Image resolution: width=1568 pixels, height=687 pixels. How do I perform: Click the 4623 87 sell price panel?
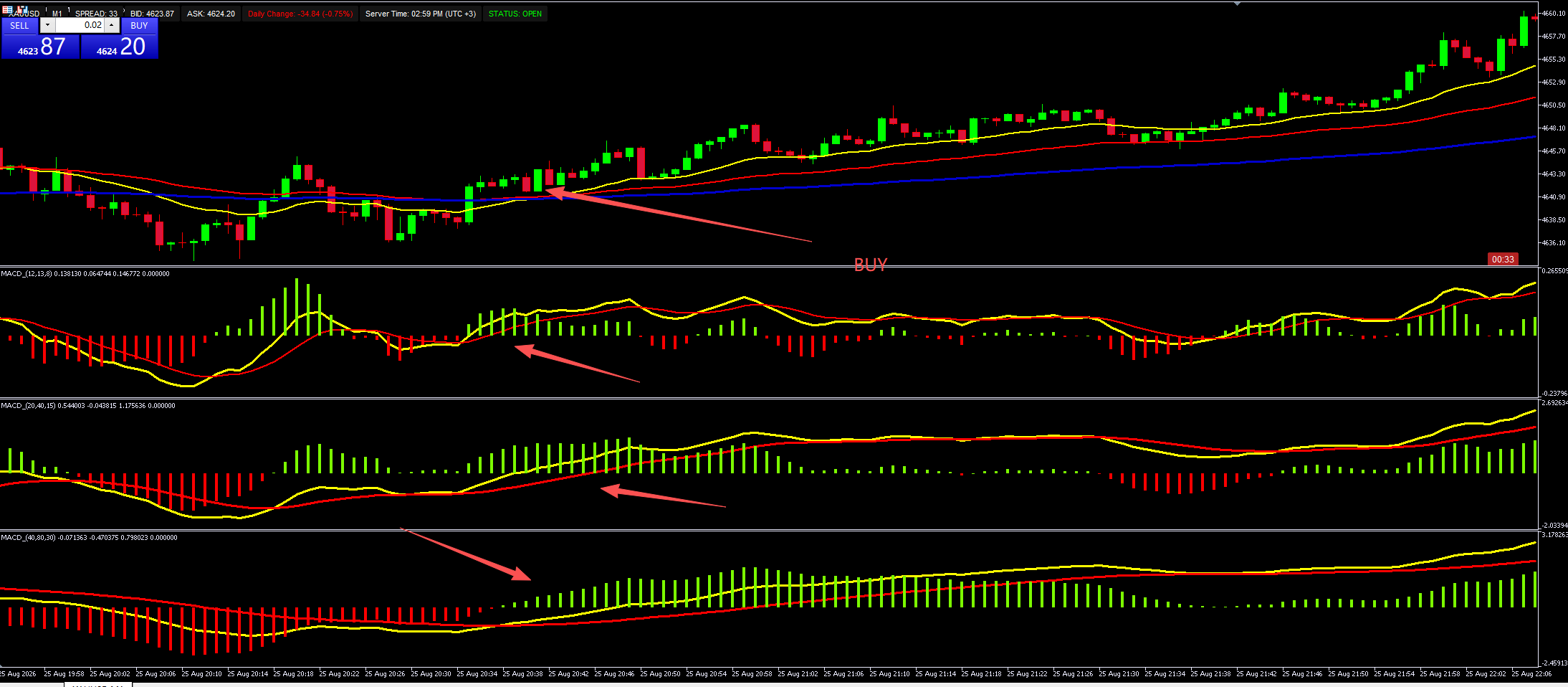point(41,47)
